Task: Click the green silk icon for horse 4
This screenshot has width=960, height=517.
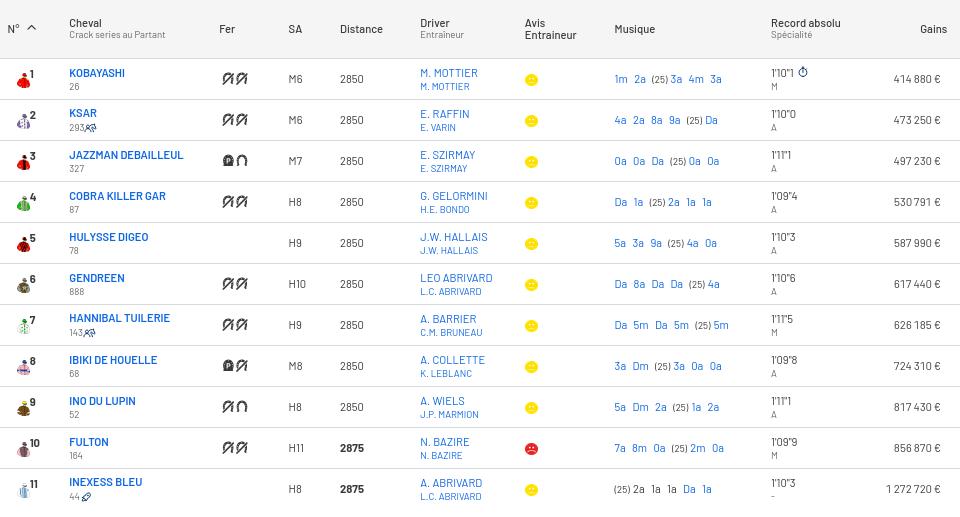Action: coord(23,203)
